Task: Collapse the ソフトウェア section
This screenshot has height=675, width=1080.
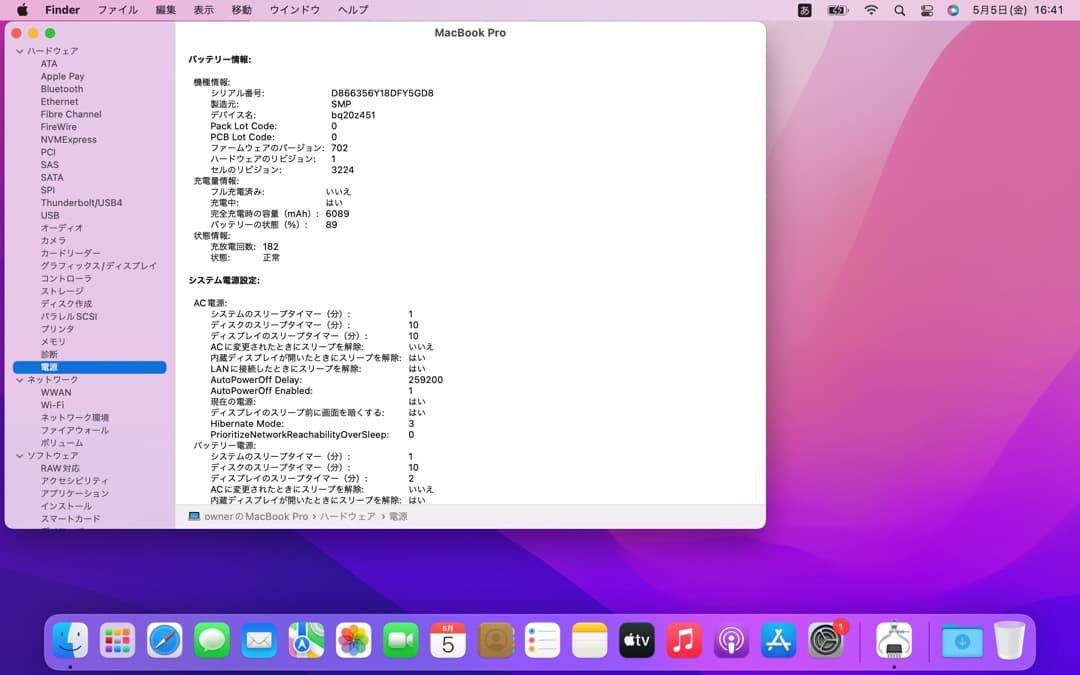Action: [x=20, y=456]
